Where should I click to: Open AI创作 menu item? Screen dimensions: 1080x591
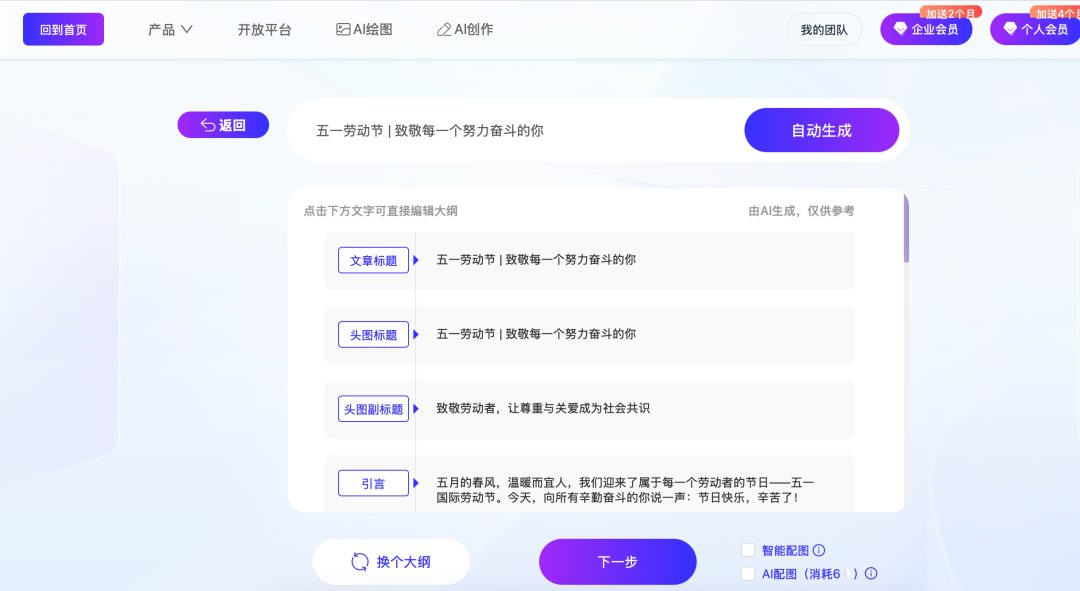coord(465,30)
